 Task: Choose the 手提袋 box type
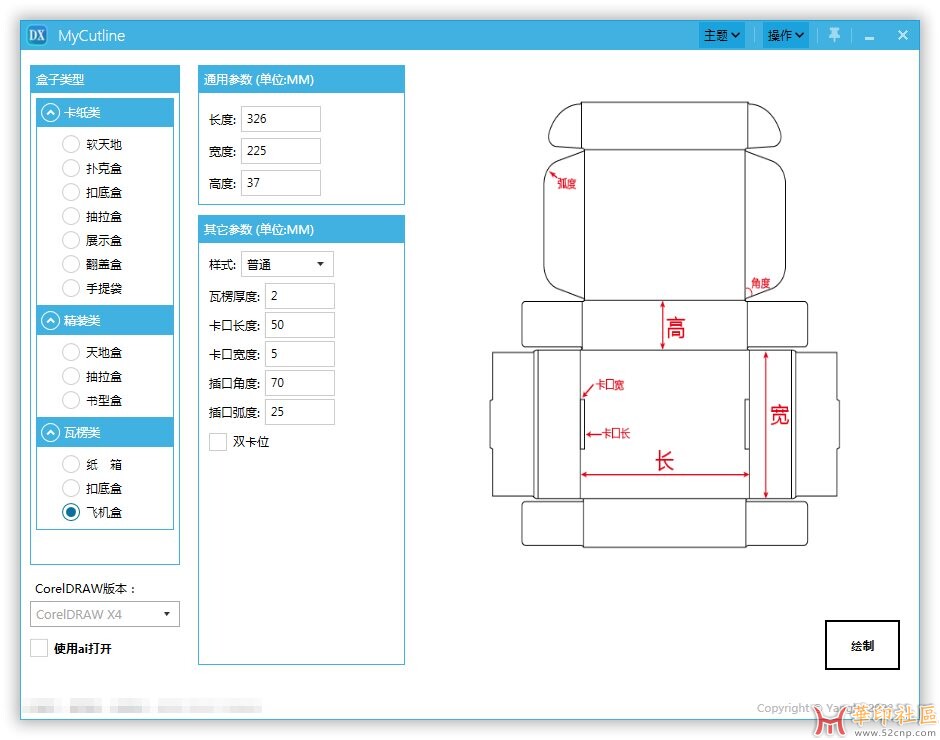click(71, 289)
